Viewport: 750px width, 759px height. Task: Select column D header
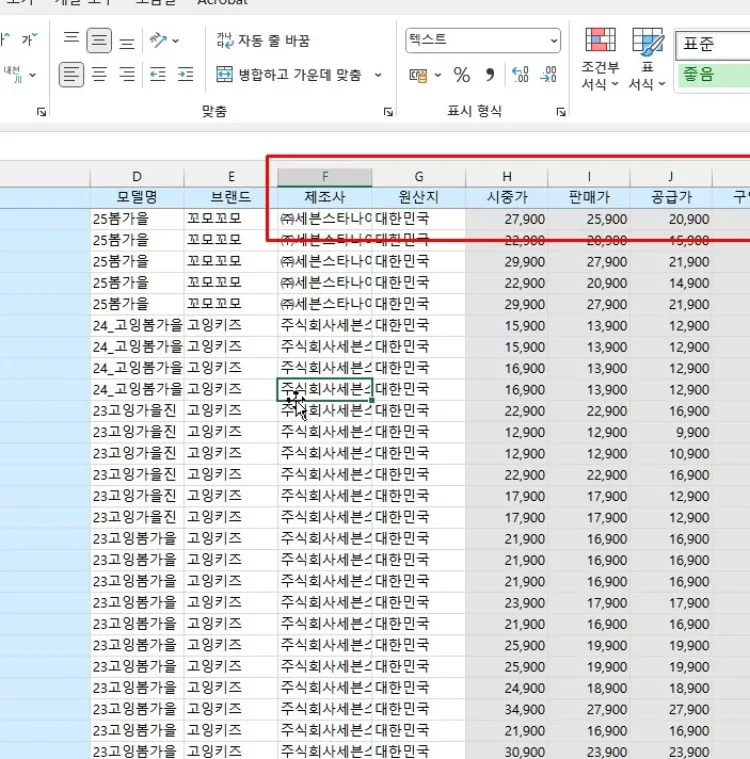137,177
